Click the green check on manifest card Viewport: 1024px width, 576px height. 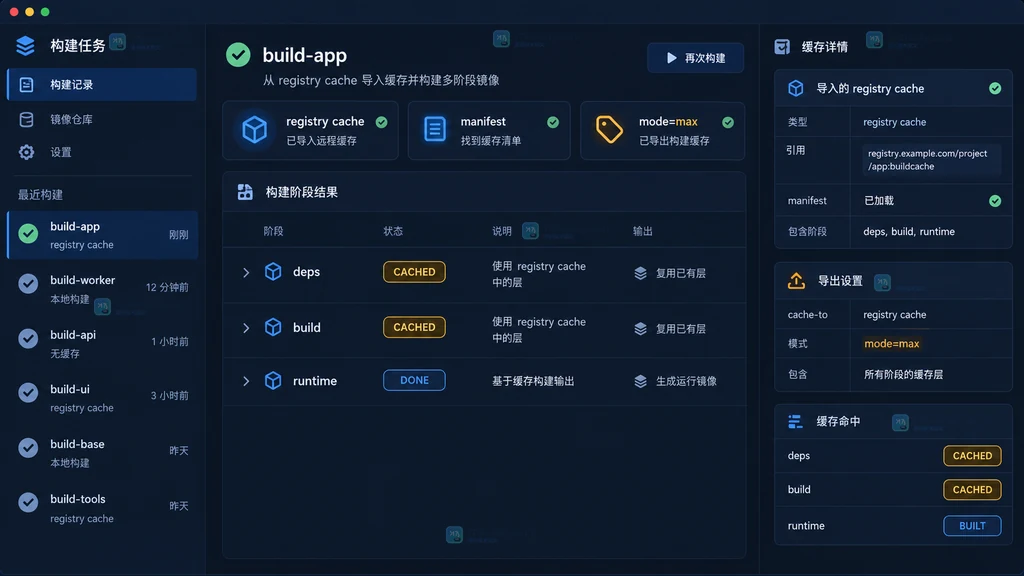[x=553, y=122]
